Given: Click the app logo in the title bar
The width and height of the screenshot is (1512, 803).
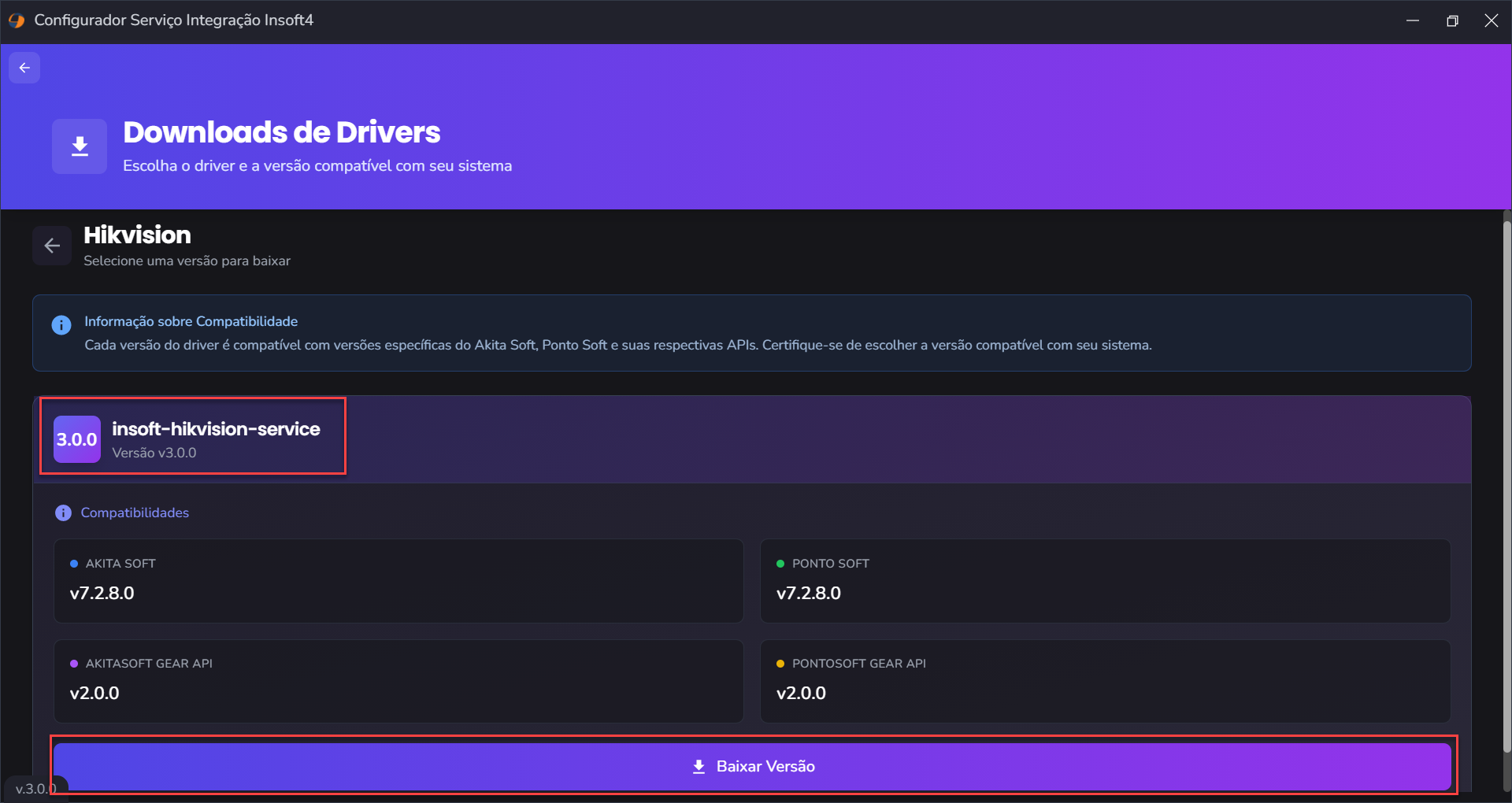Looking at the screenshot, I should coord(17,20).
